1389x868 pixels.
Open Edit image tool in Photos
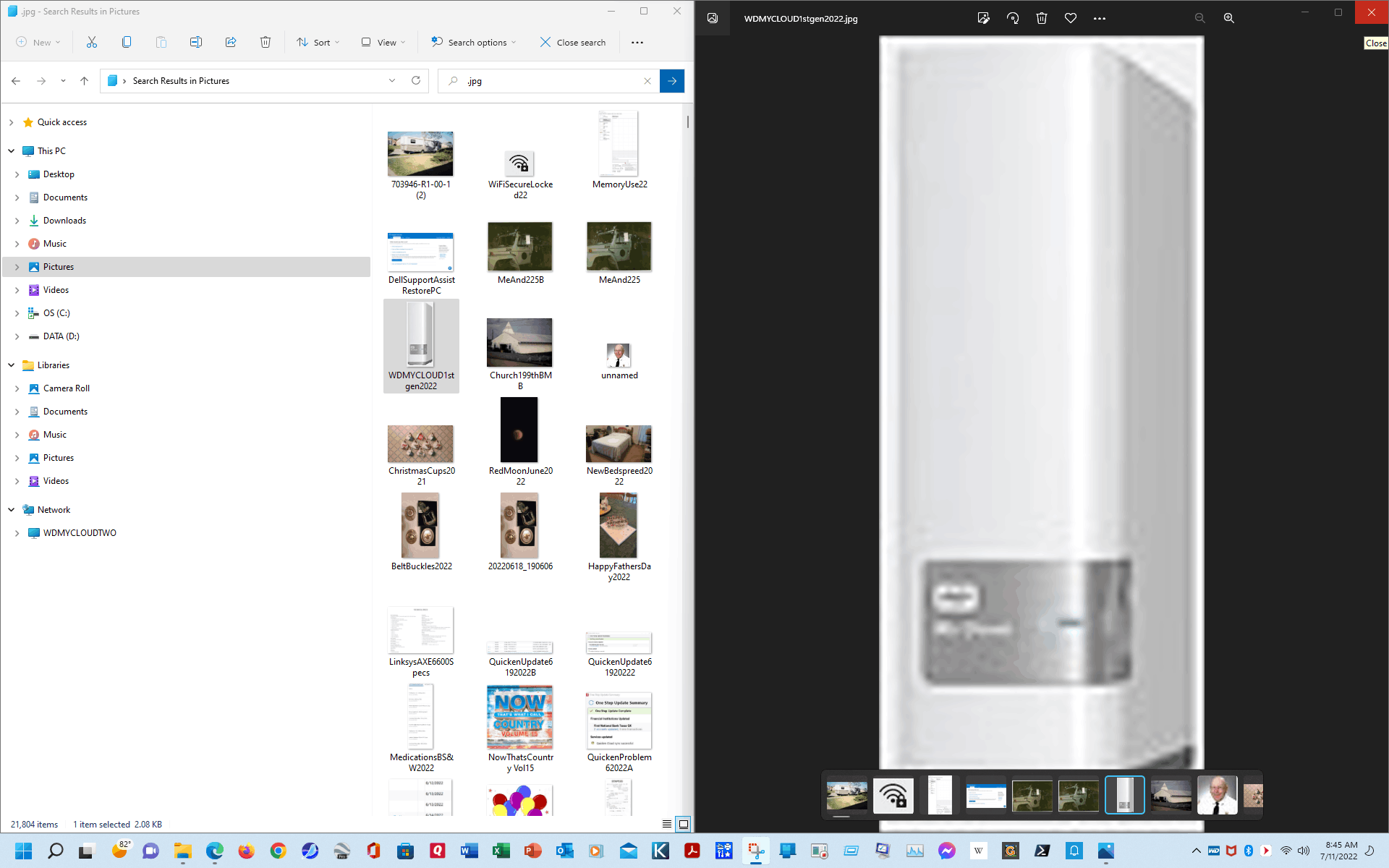(983, 18)
